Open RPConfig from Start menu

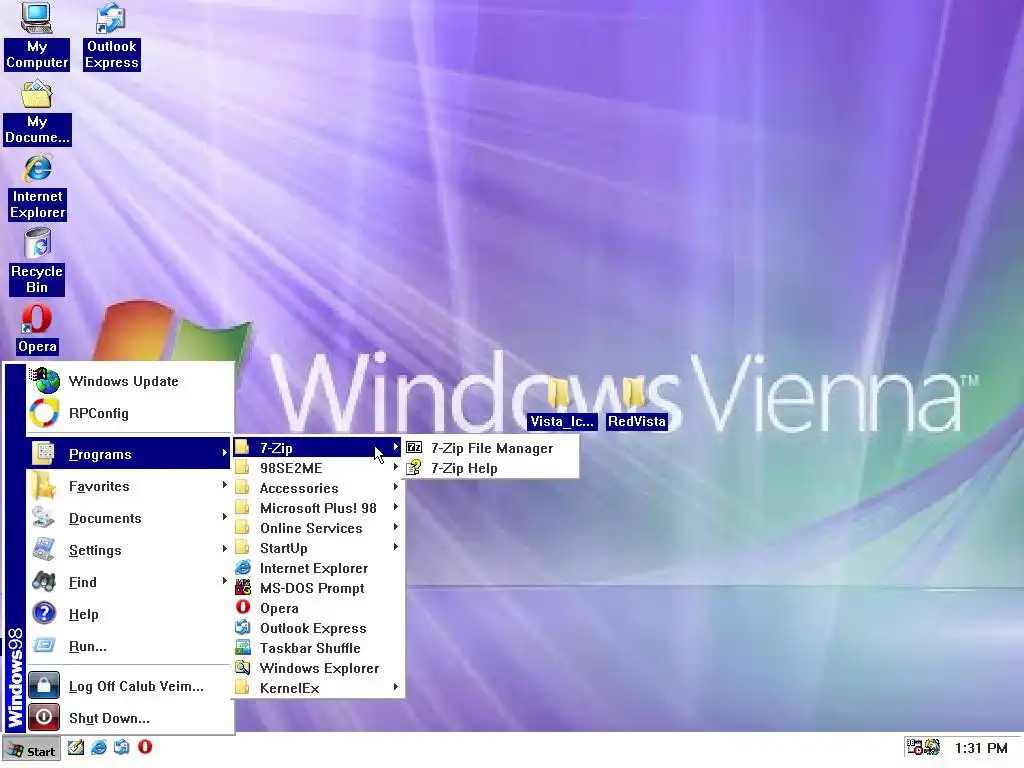129,413
